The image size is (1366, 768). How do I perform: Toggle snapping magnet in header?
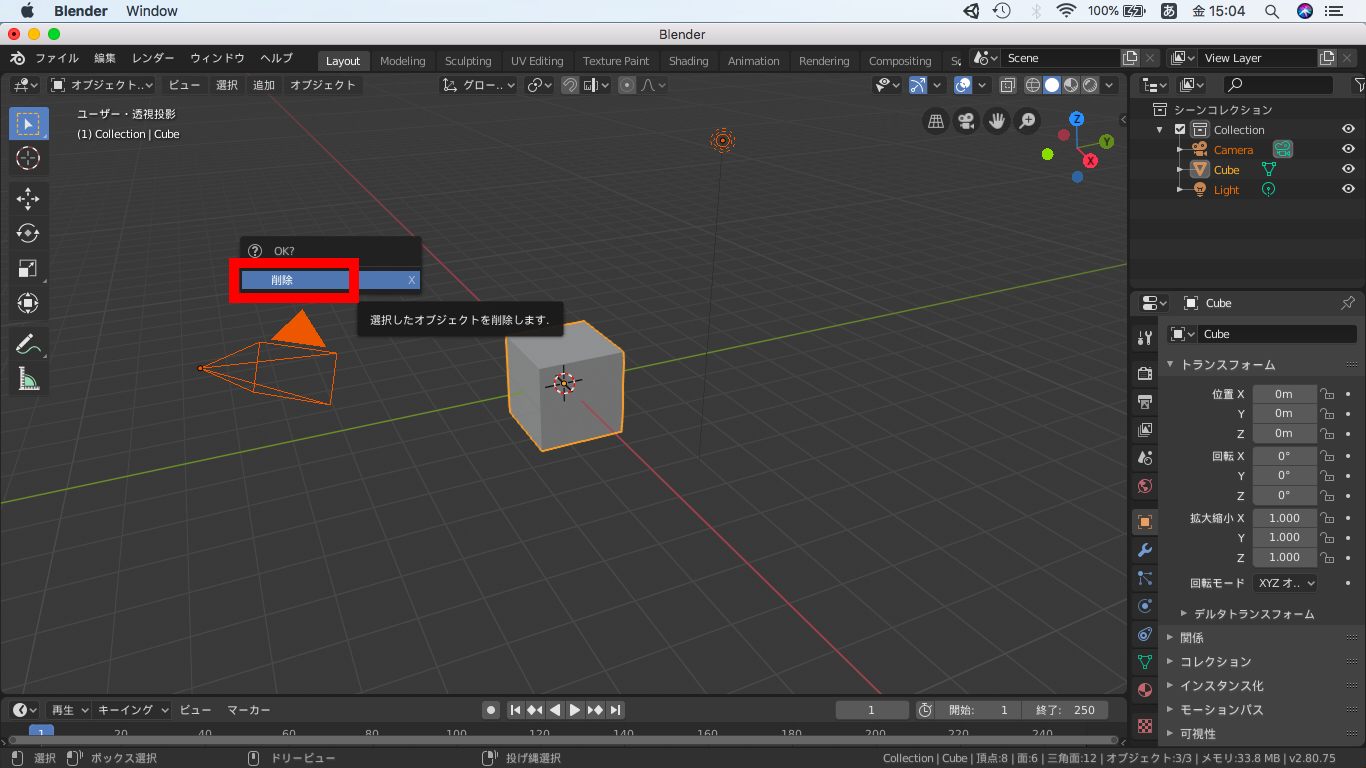click(570, 85)
